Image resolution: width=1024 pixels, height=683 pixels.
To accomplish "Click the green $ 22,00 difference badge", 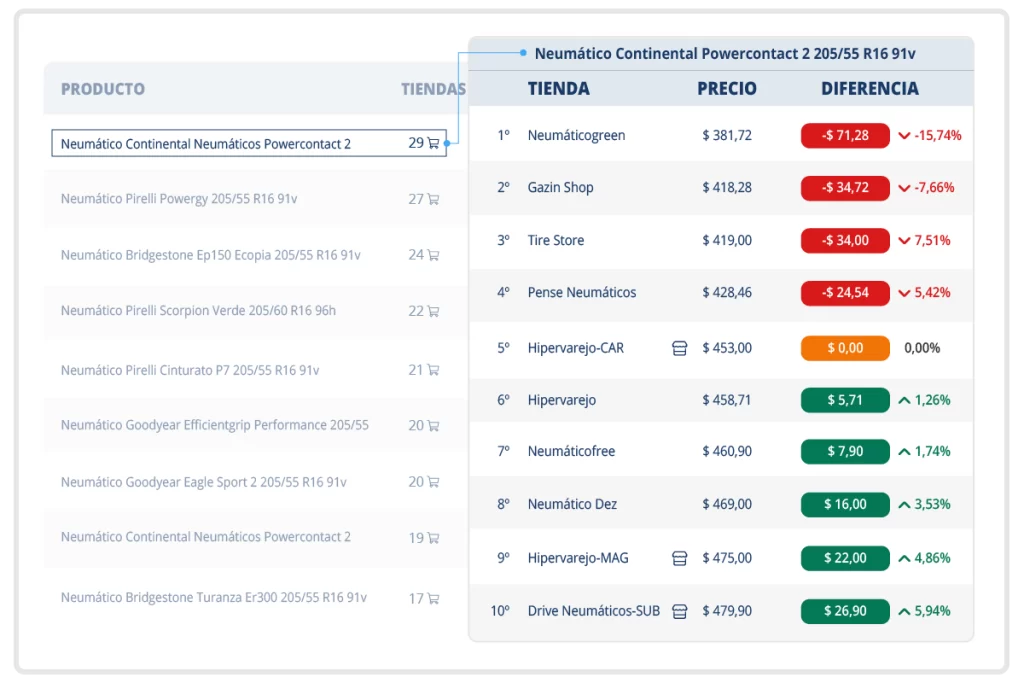I will [845, 558].
